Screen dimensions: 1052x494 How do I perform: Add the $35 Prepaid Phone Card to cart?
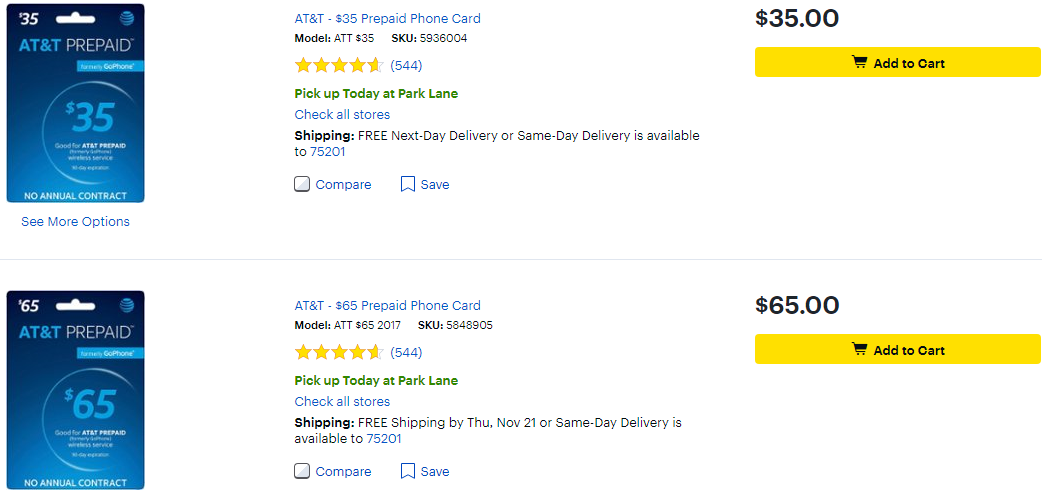coord(898,62)
